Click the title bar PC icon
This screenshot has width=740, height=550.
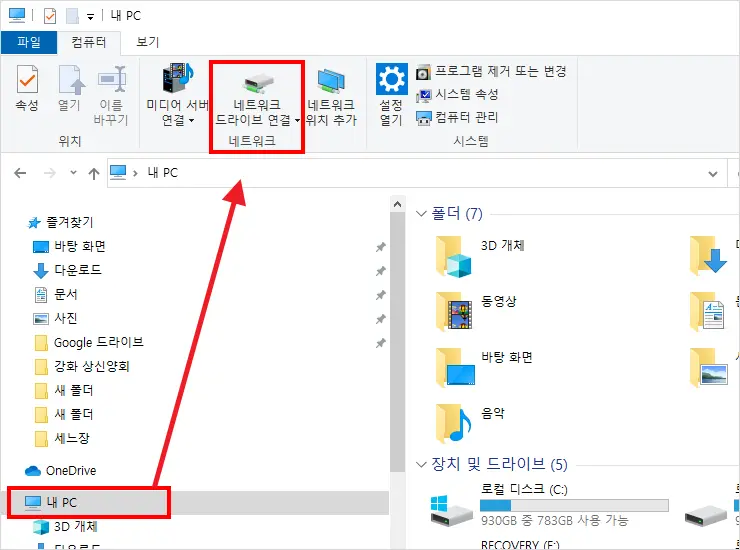(17, 15)
